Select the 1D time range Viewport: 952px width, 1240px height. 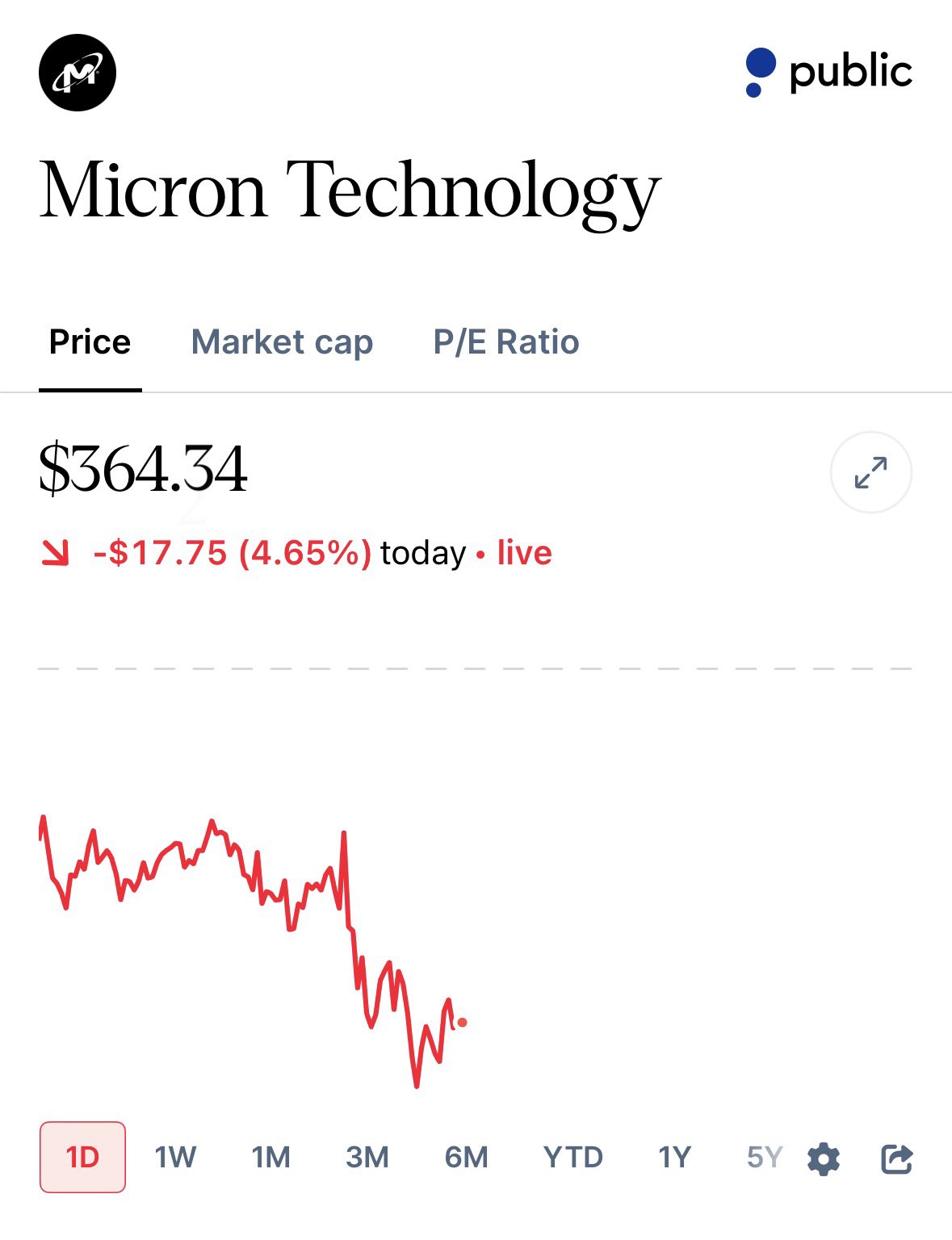click(82, 1158)
